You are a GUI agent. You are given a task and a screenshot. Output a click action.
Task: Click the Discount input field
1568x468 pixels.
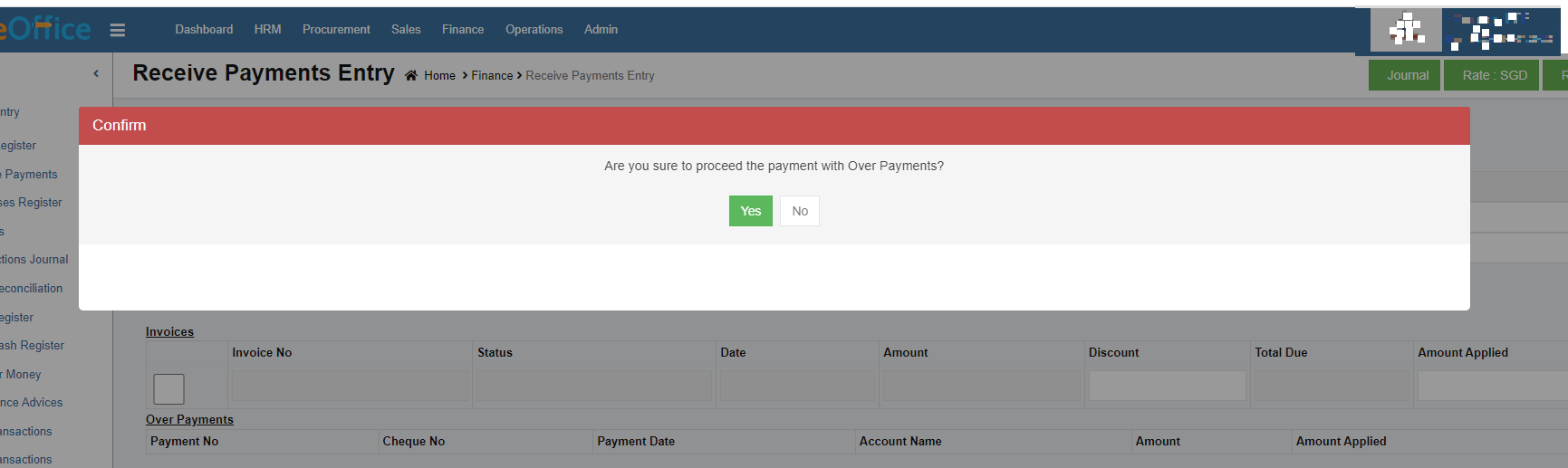(1167, 387)
